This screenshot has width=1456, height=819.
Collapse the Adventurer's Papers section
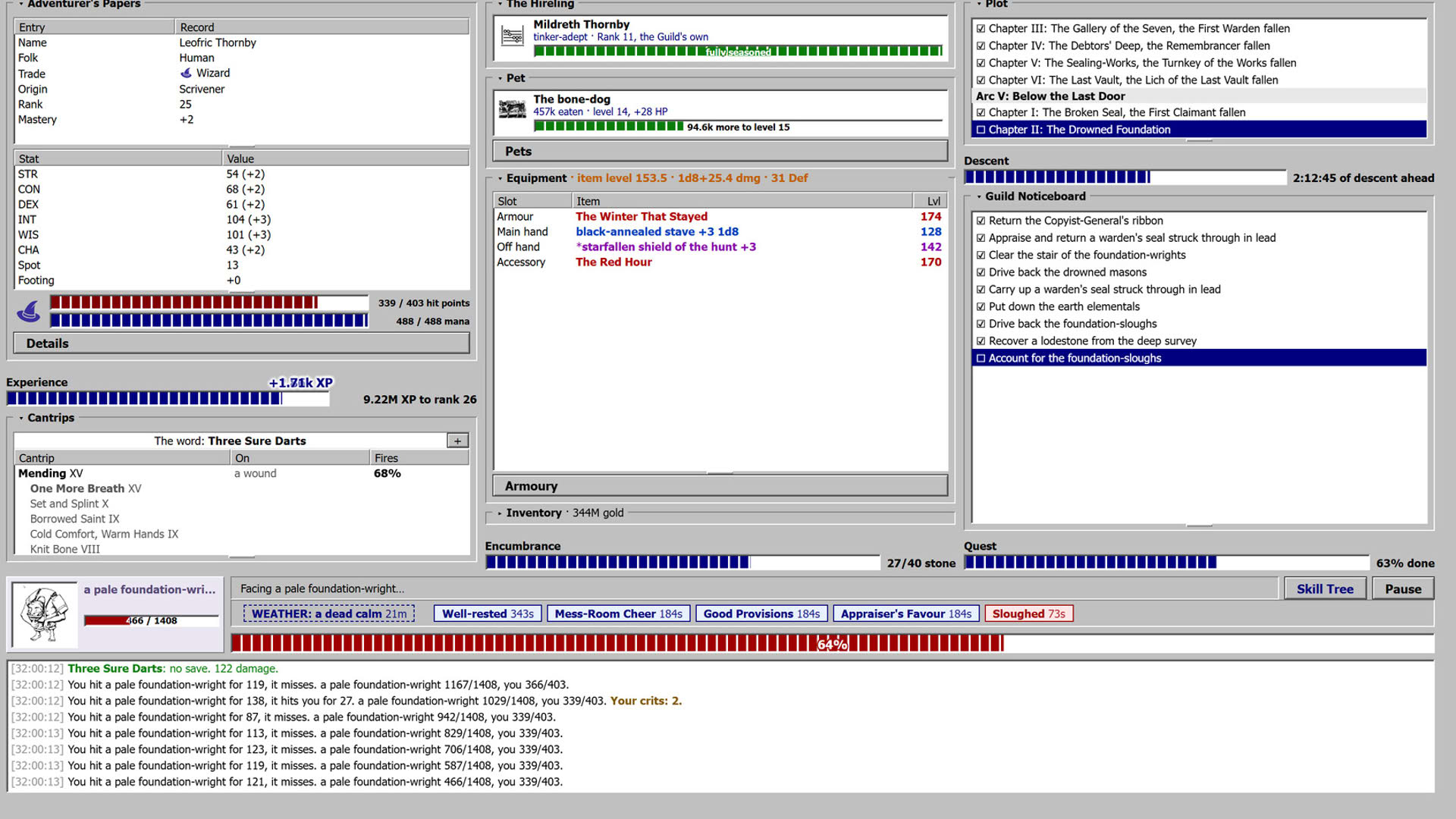pyautogui.click(x=20, y=4)
